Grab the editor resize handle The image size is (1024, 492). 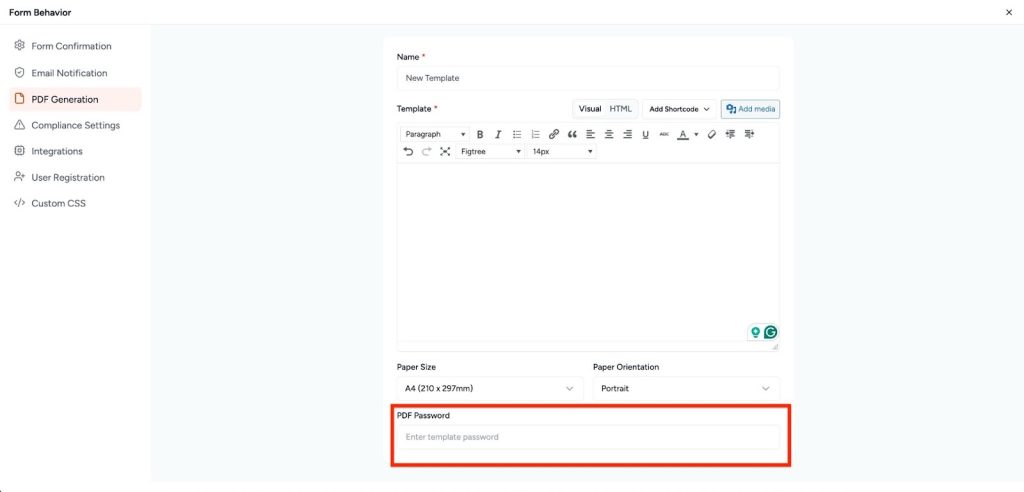[775, 347]
